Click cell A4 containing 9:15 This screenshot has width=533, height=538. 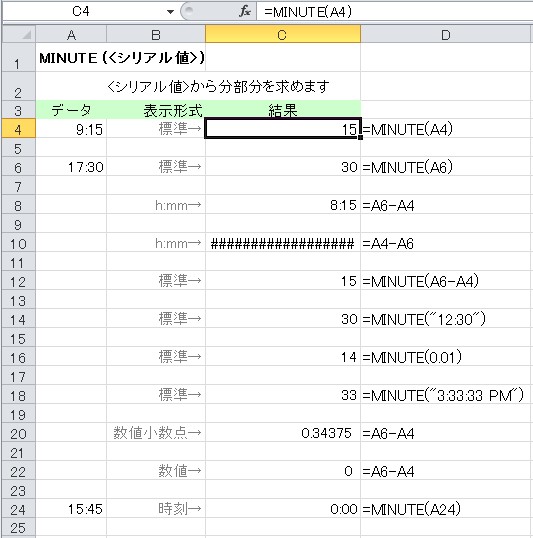71,129
